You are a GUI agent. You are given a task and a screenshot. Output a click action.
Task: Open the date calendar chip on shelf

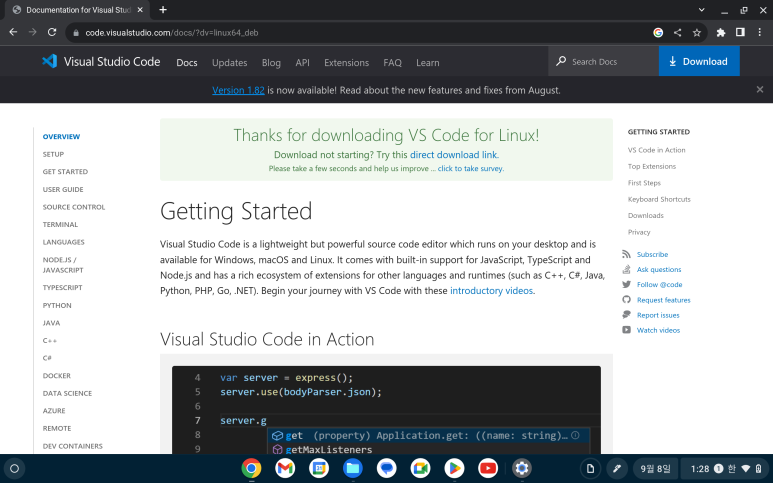click(655, 469)
